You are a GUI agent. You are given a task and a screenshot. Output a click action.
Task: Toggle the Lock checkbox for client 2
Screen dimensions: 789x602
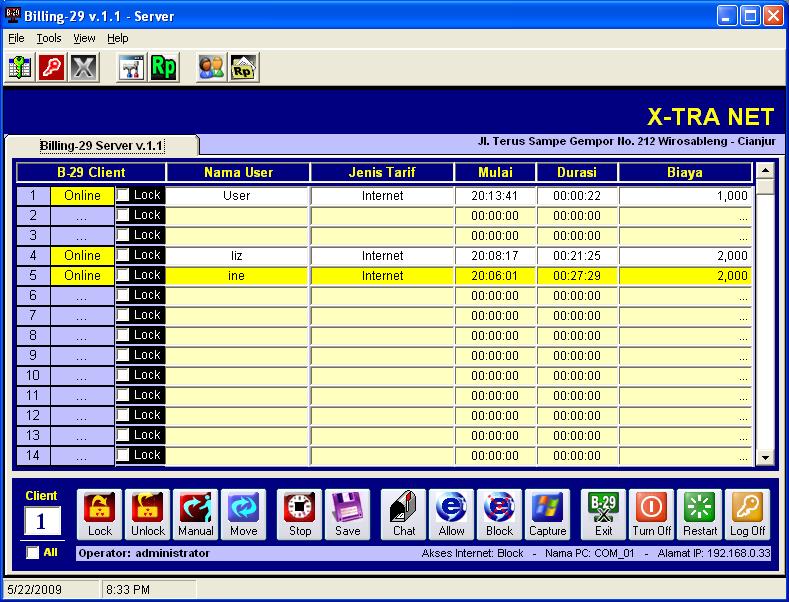tap(123, 215)
